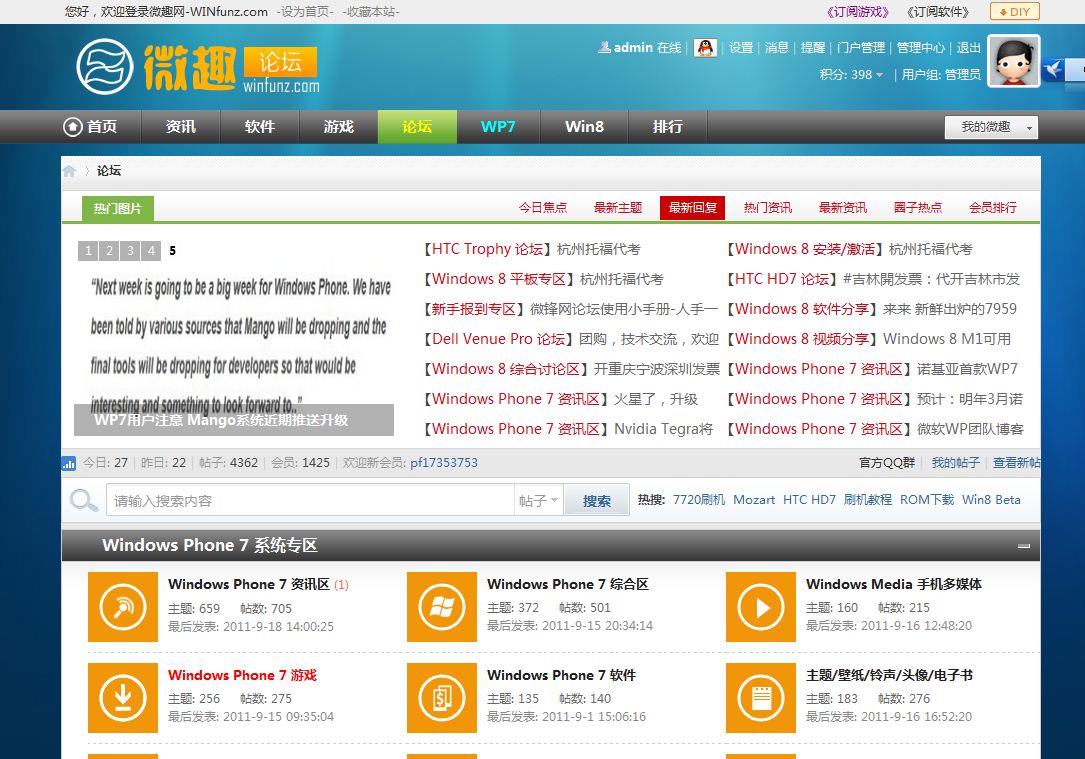1085x759 pixels.
Task: Click 退出 to log out
Action: click(x=969, y=48)
